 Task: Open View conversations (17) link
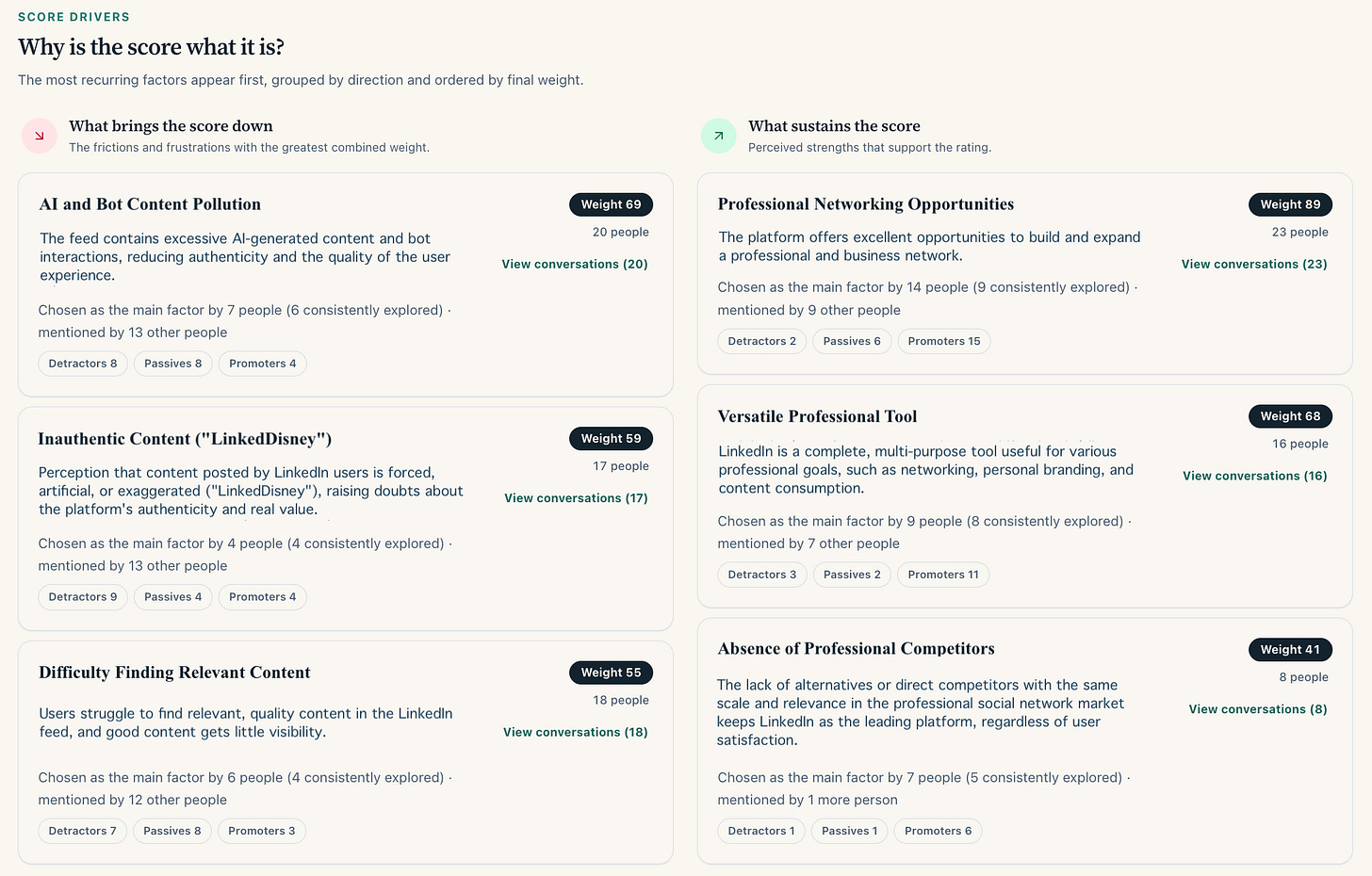[576, 498]
